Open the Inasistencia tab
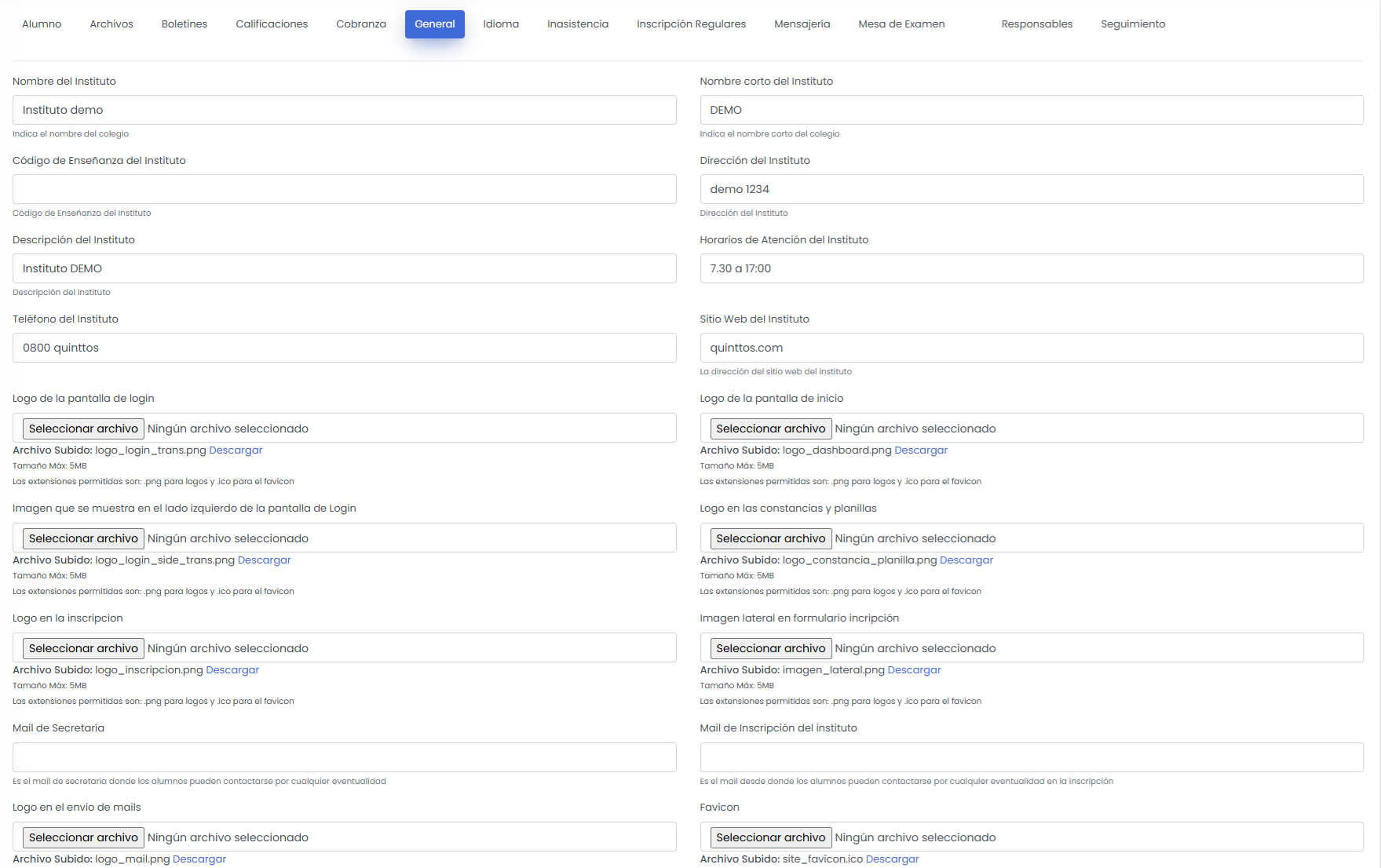The height and width of the screenshot is (868, 1381). point(578,24)
